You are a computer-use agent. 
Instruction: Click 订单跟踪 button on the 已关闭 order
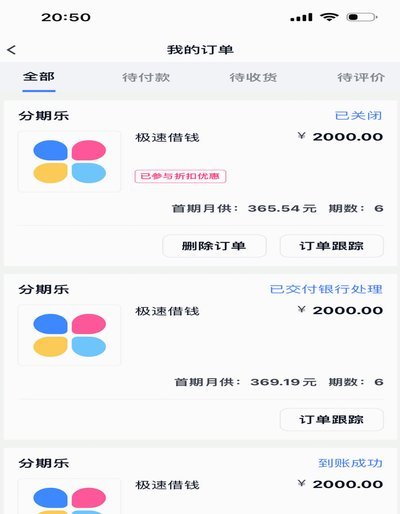click(x=332, y=246)
